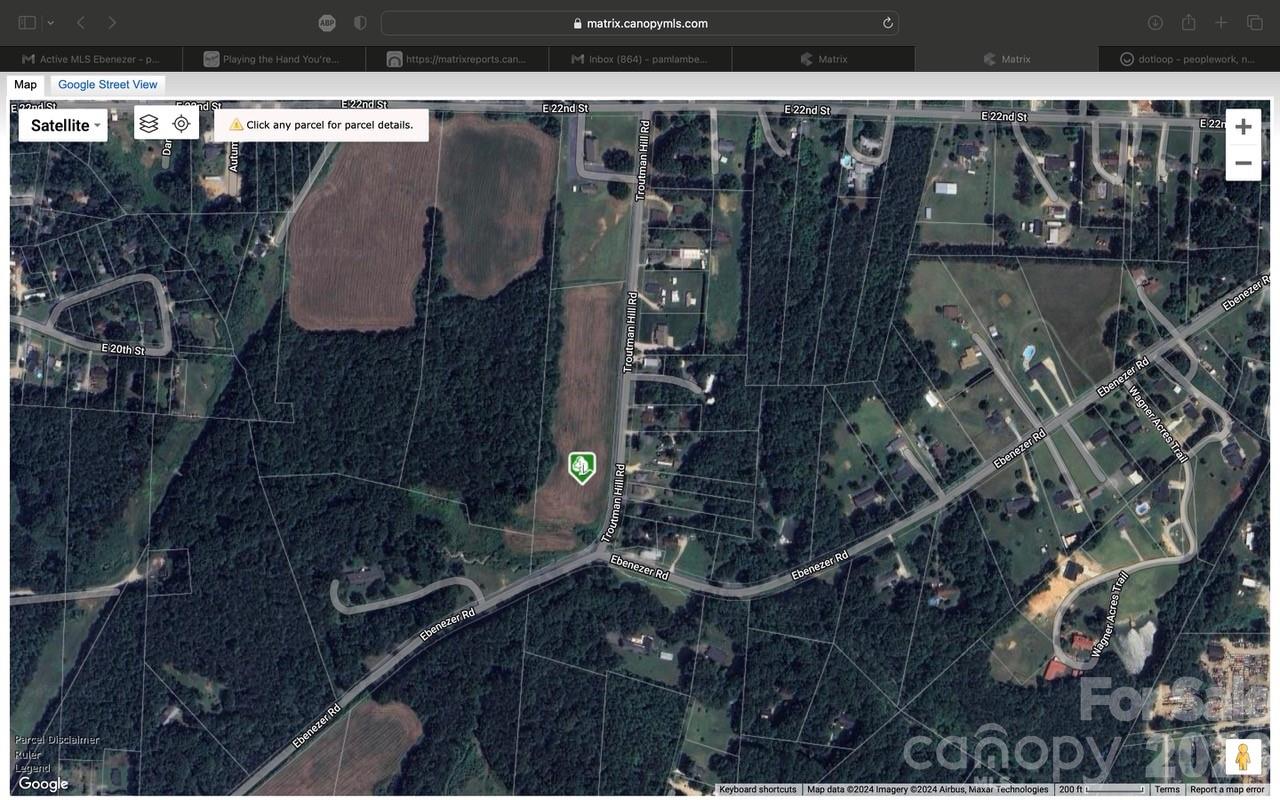Click the AdBlock Plus extension icon
This screenshot has height=800, width=1280.
click(327, 23)
